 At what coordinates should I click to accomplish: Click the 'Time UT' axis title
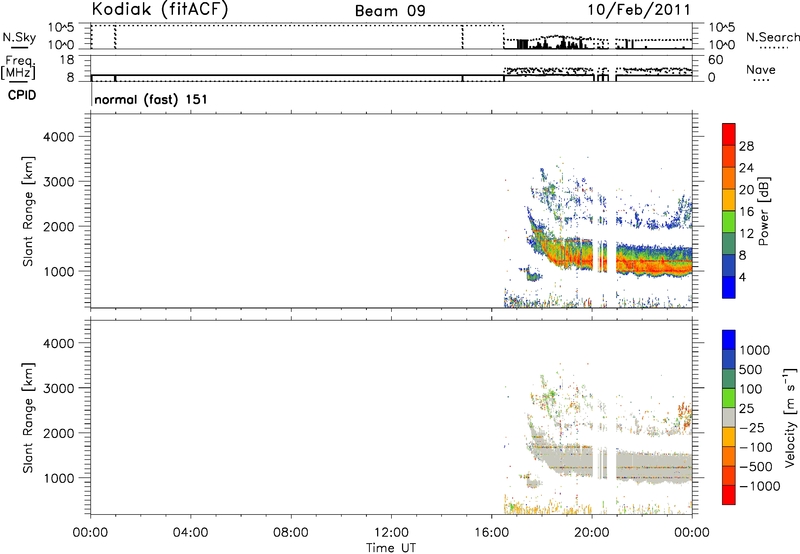click(391, 548)
